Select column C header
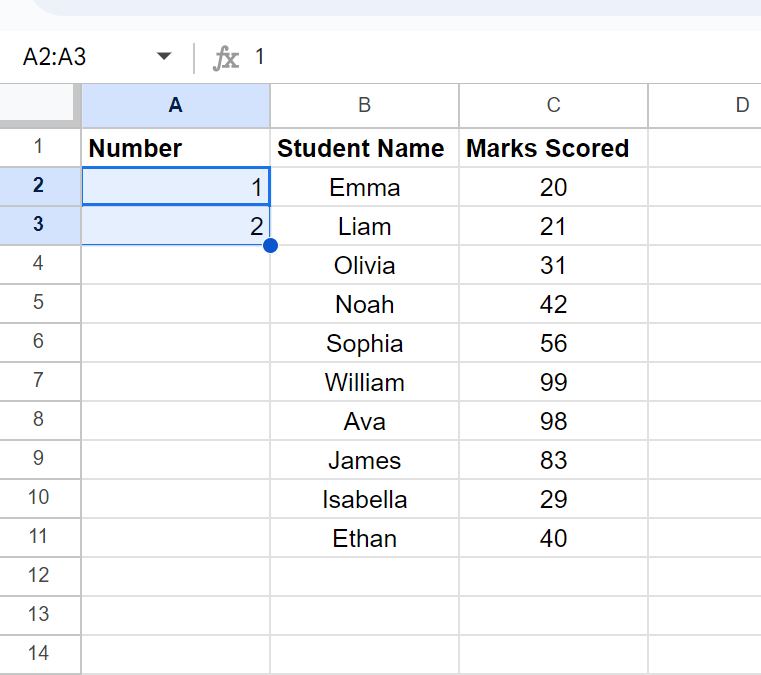This screenshot has width=761, height=675. coord(553,105)
